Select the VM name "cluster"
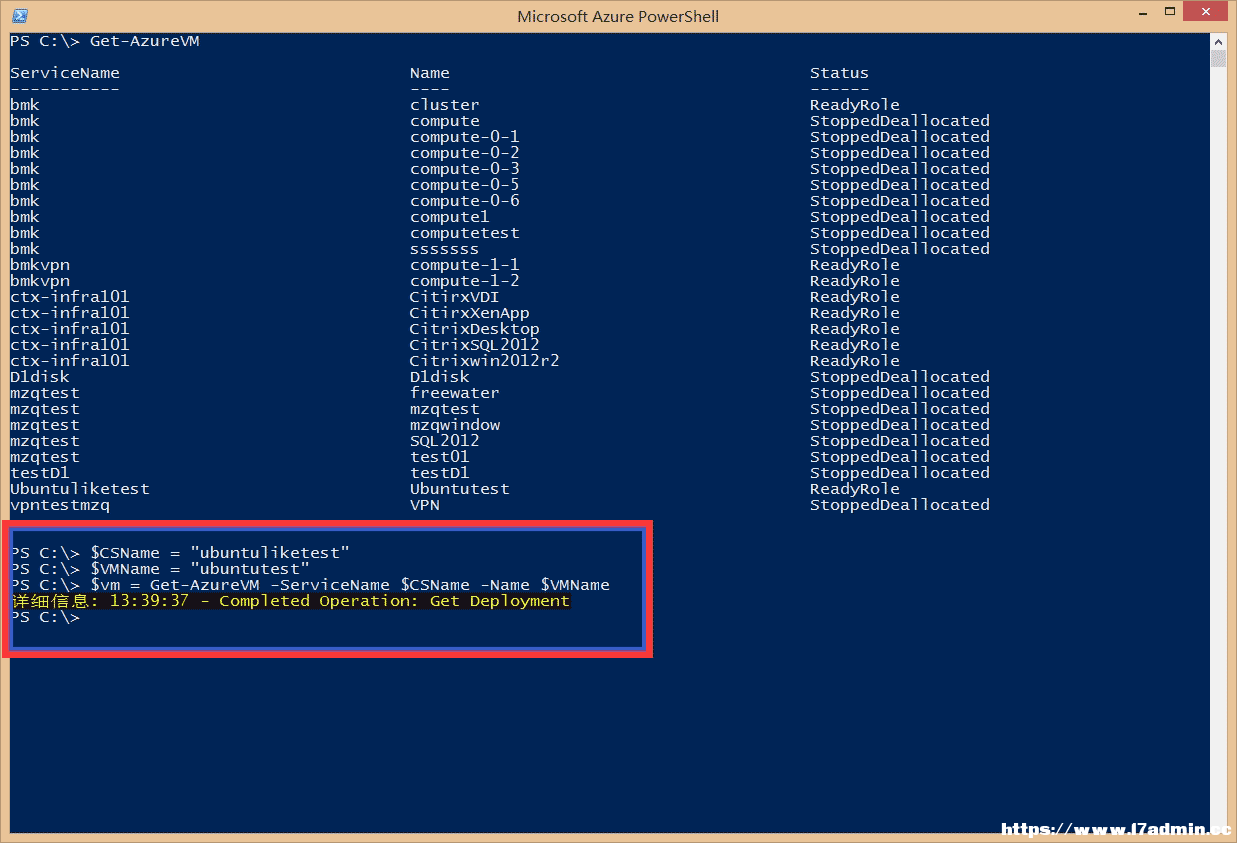 pyautogui.click(x=445, y=105)
